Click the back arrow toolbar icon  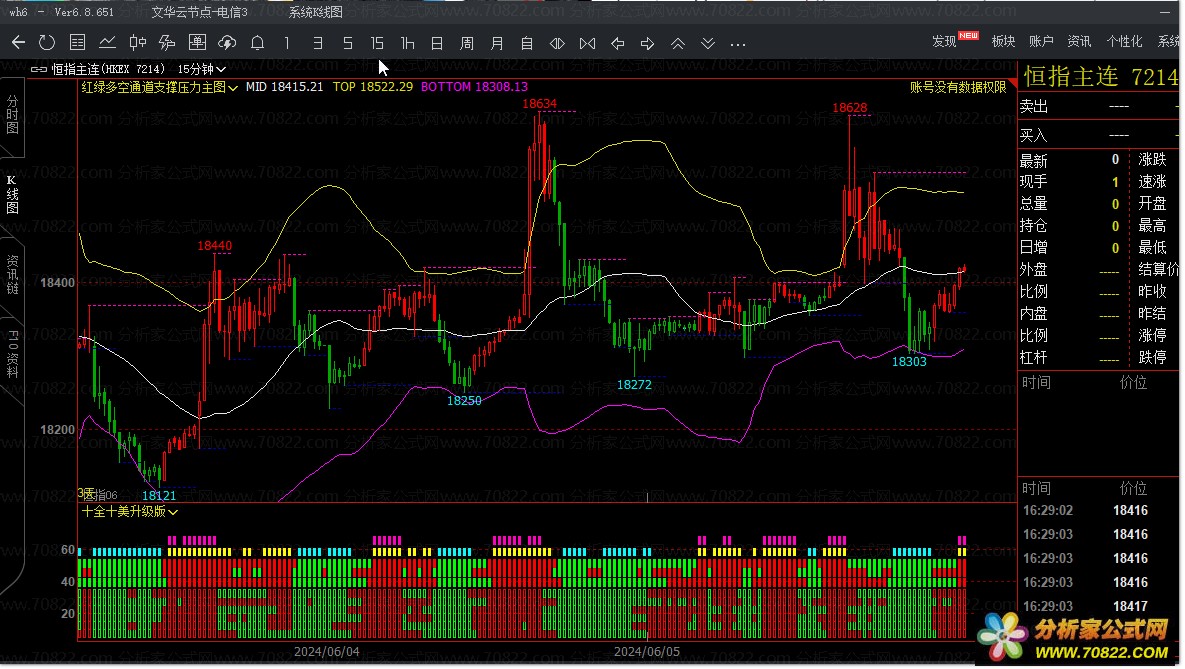point(18,43)
